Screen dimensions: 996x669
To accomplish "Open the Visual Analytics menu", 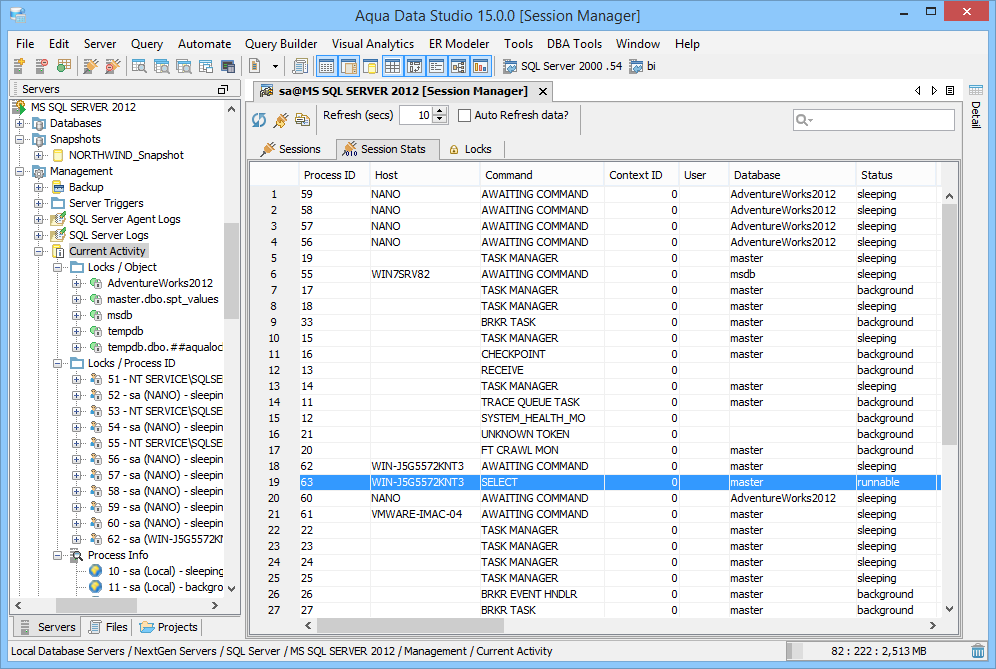I will (373, 44).
